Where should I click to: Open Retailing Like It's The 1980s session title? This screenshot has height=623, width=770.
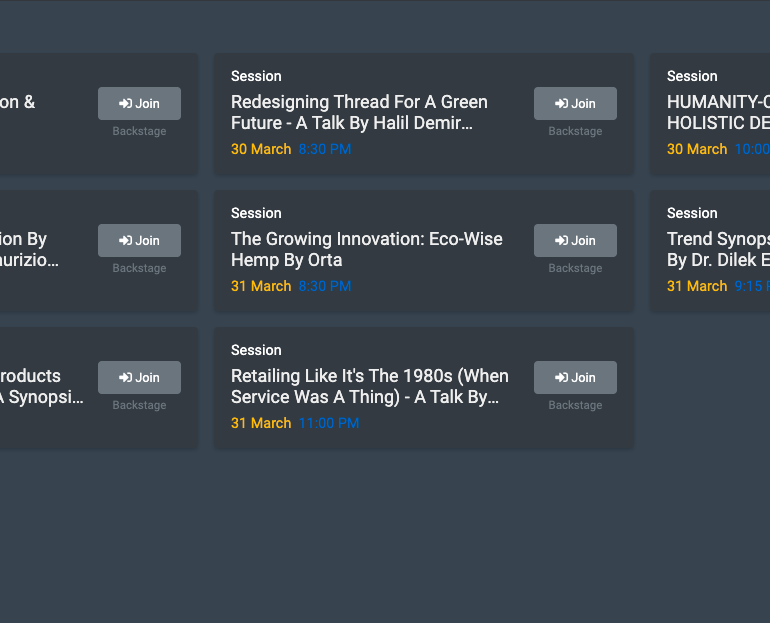pyautogui.click(x=370, y=386)
